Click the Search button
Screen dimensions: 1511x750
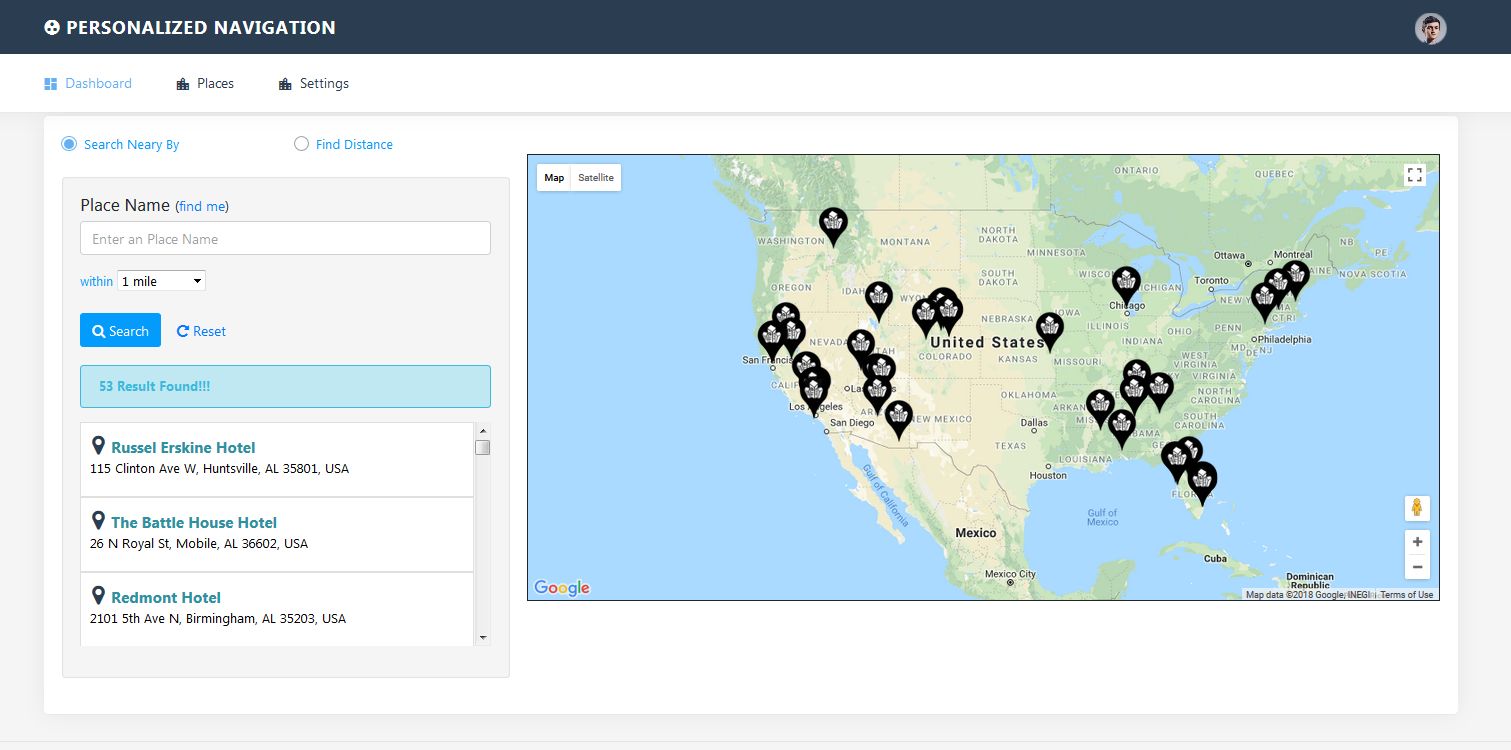(120, 330)
